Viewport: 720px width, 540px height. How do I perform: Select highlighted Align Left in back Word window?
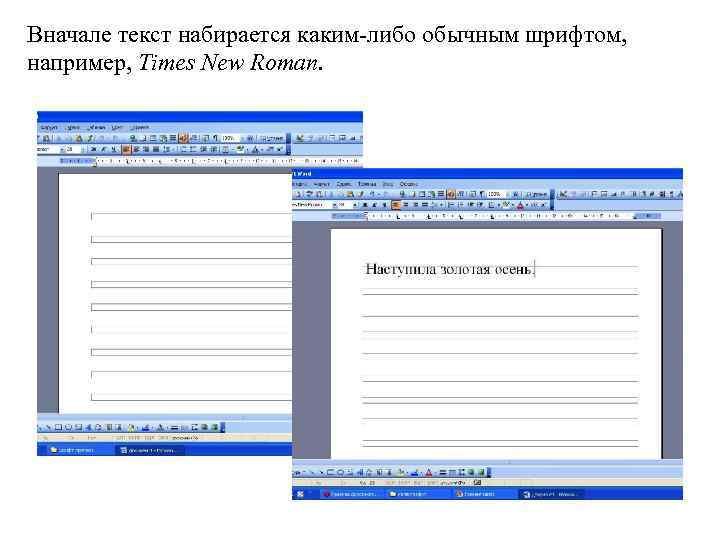pos(126,149)
